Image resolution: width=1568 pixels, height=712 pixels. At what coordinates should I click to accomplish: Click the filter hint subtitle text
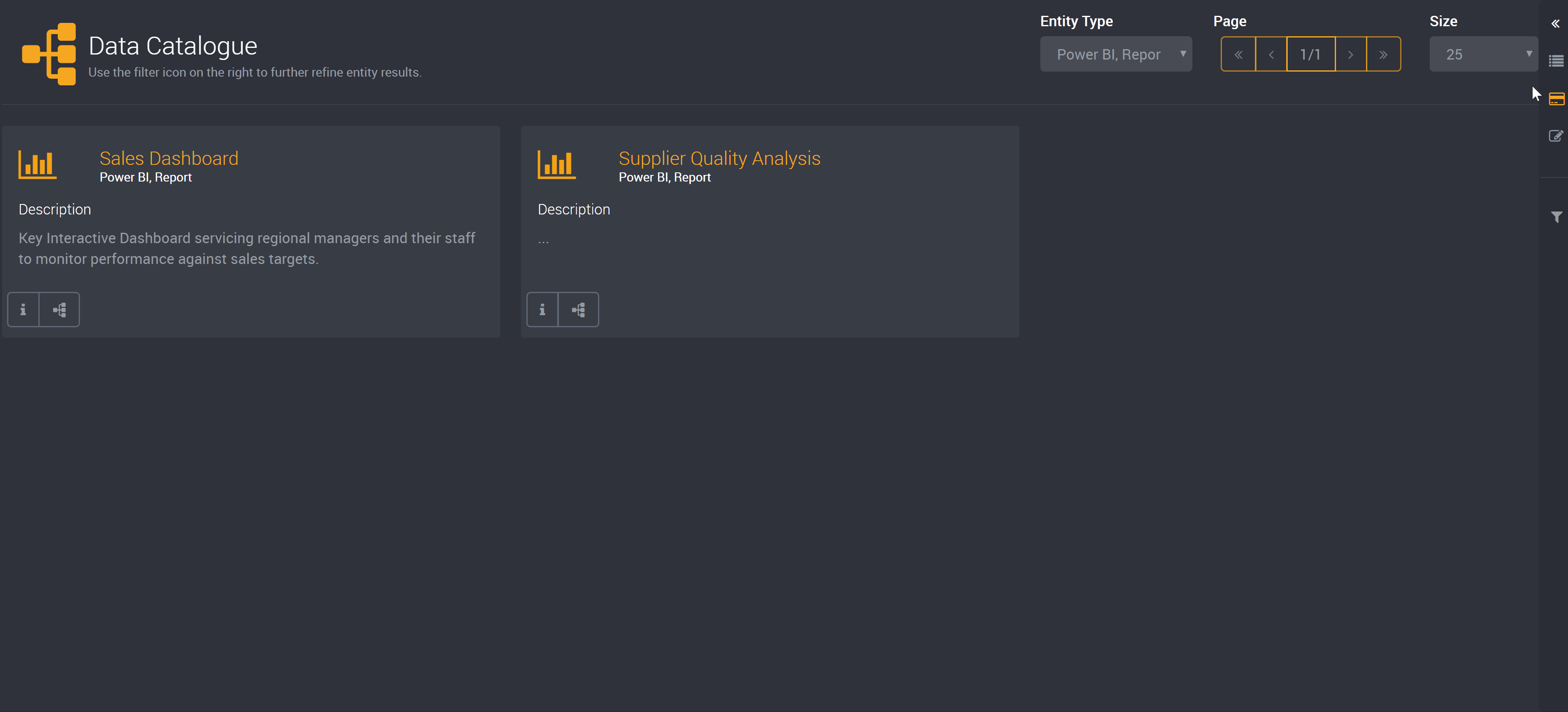click(x=255, y=72)
